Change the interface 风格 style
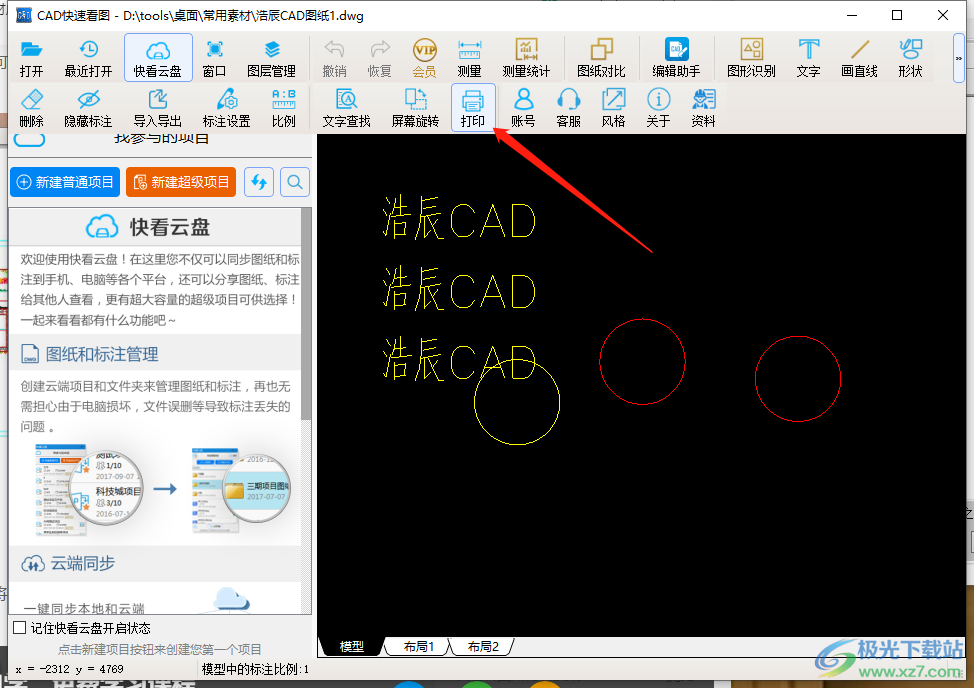Viewport: 974px width, 688px height. (613, 108)
